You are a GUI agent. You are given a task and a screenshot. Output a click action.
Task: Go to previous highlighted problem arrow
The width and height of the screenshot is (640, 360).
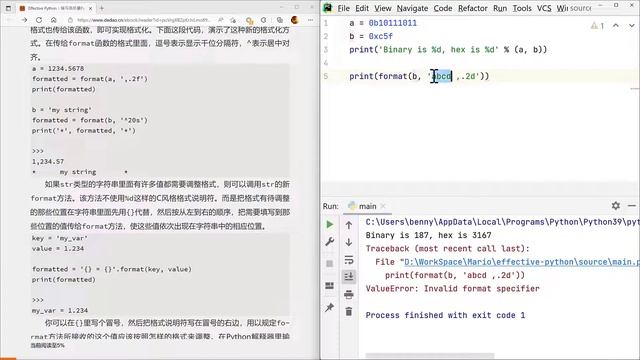[616, 25]
